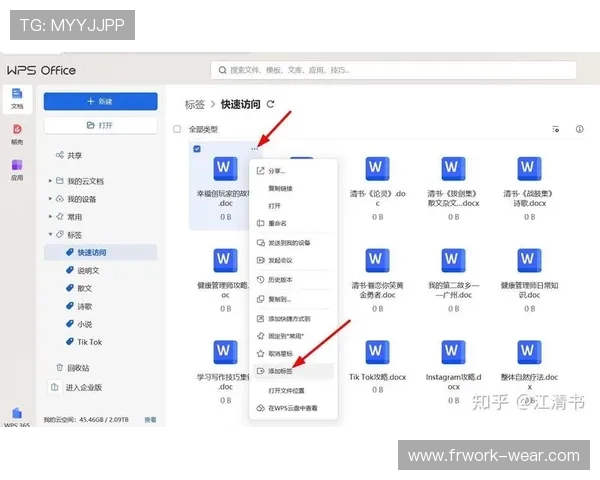600x480 pixels.
Task: Choose 分享... in the context menu
Action: pyautogui.click(x=293, y=171)
